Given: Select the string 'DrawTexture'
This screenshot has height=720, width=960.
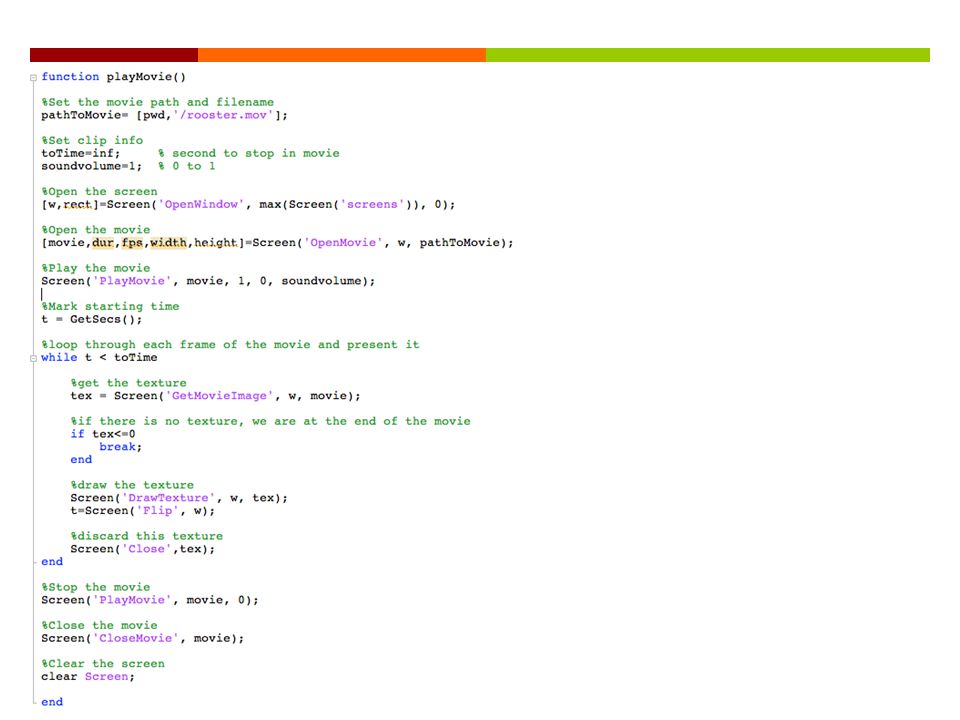Looking at the screenshot, I should tap(168, 498).
